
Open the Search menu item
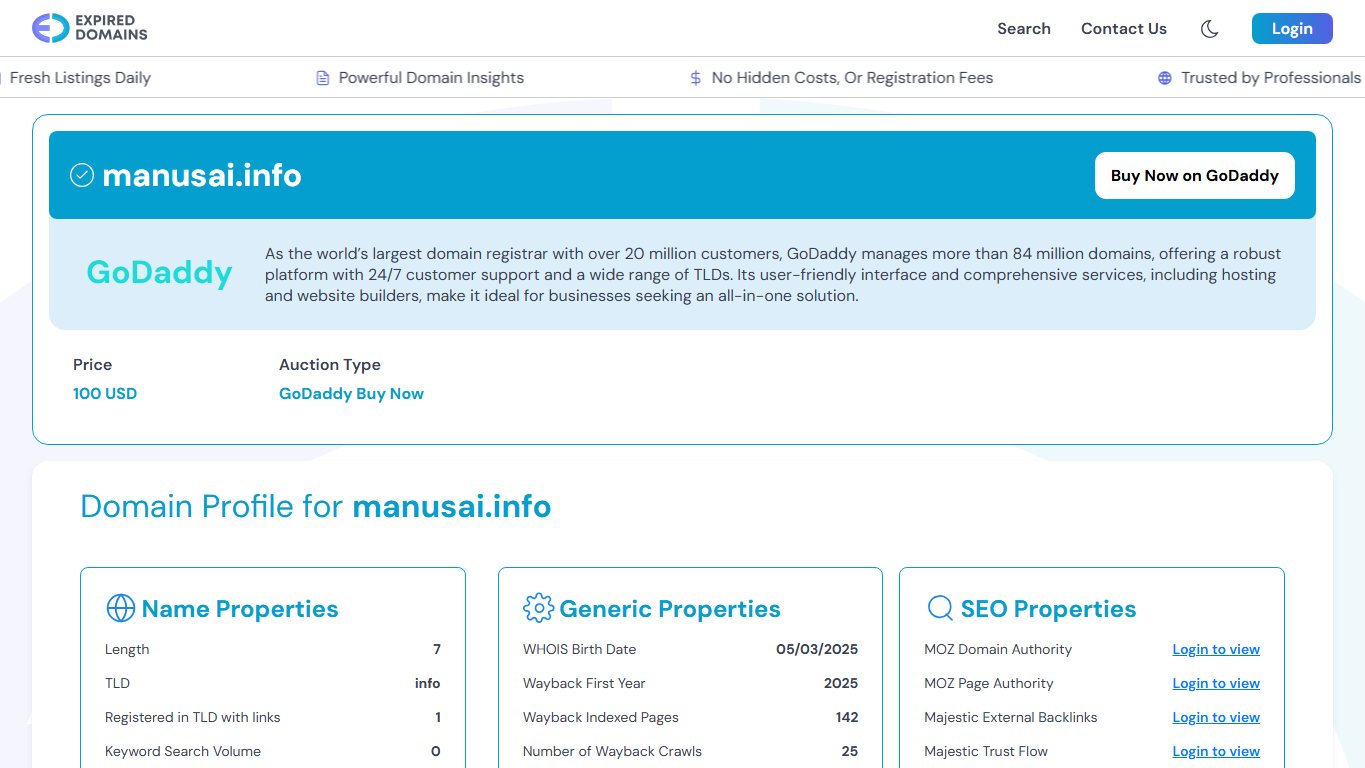tap(1024, 29)
